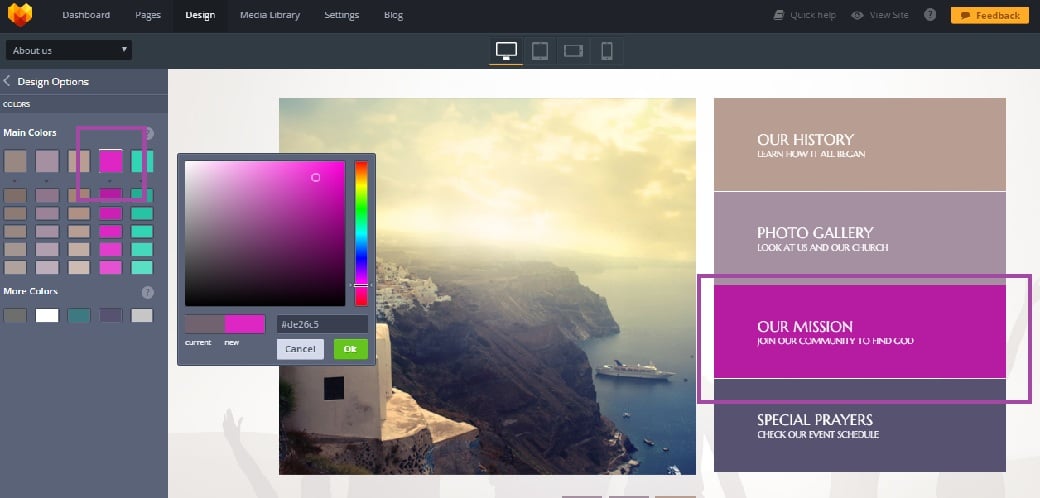This screenshot has width=1040, height=498.
Task: Switch to desktop preview mode
Action: (x=506, y=50)
